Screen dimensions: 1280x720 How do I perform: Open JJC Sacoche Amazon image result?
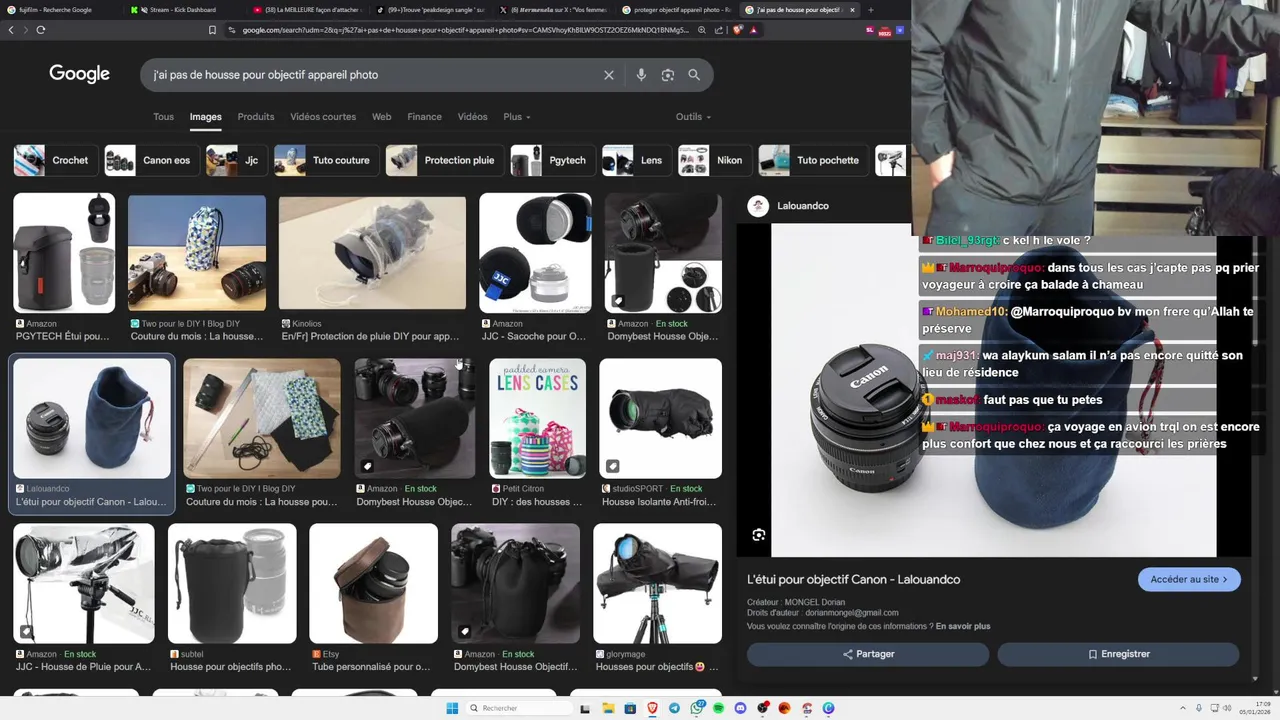[535, 253]
